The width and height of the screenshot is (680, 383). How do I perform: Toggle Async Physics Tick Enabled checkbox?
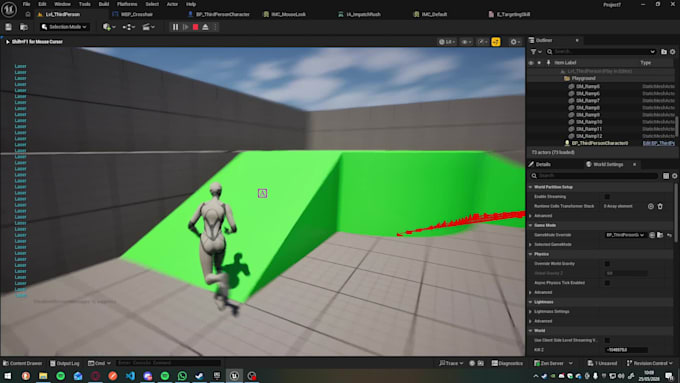tap(607, 282)
